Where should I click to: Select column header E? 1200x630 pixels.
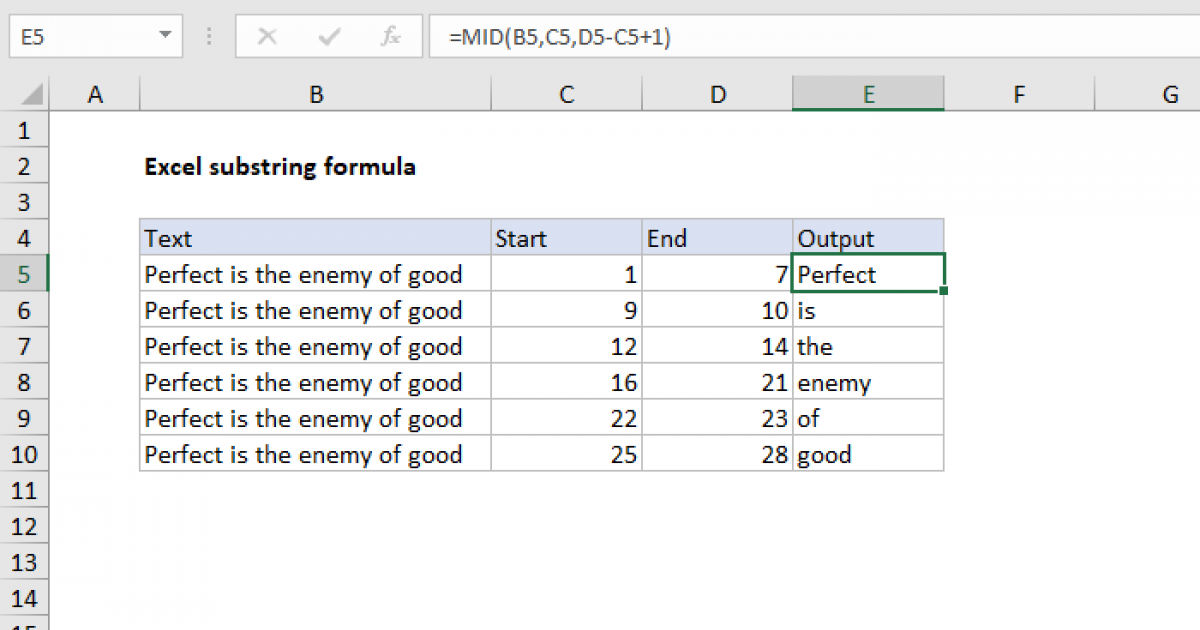tap(867, 93)
